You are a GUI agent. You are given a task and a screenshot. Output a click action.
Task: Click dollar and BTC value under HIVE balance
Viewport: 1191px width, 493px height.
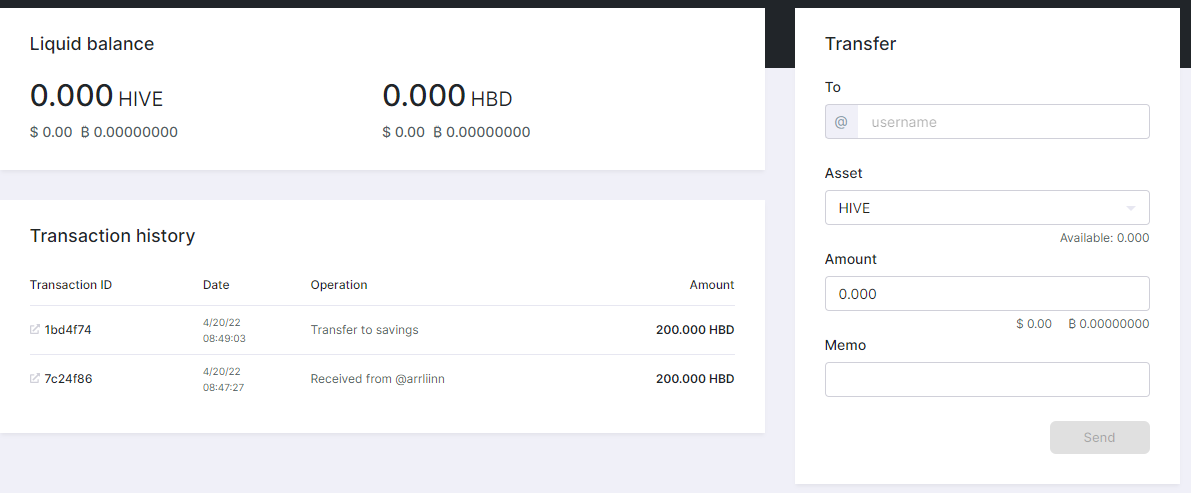[104, 132]
